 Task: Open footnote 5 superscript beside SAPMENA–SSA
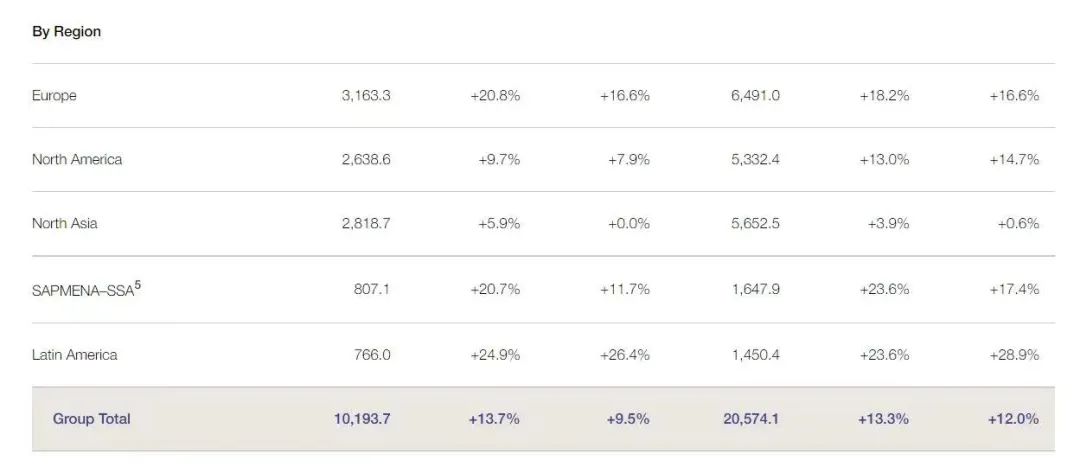(x=138, y=285)
